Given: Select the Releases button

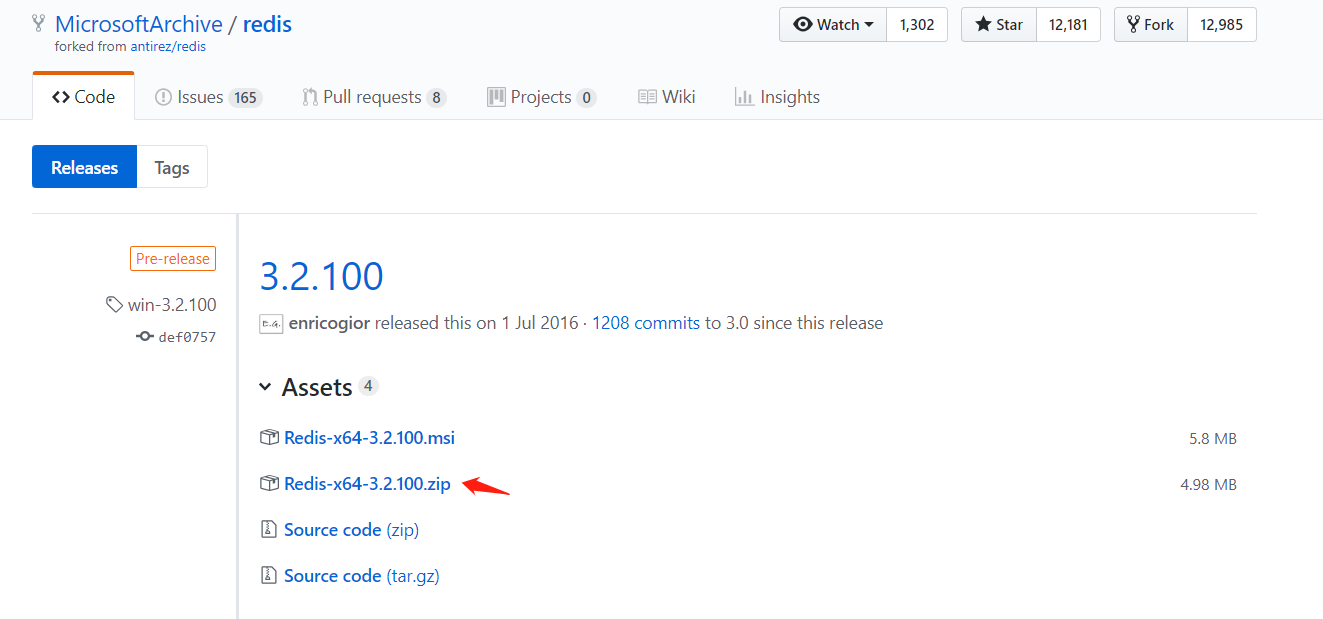Looking at the screenshot, I should tap(84, 167).
